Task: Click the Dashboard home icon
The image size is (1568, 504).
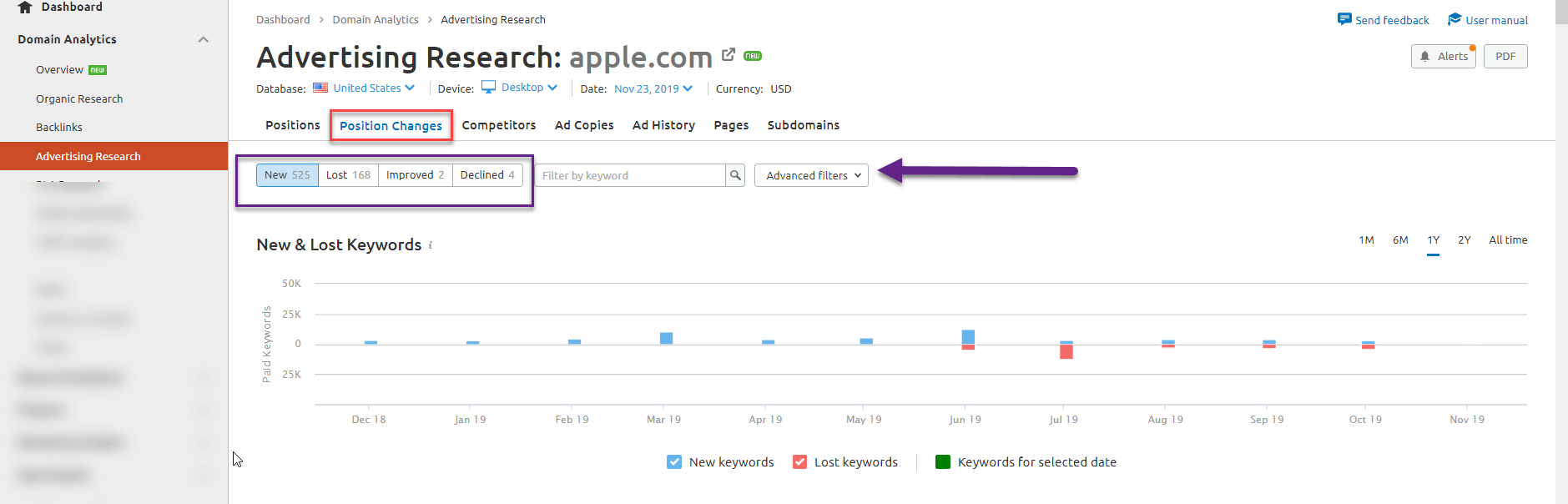Action: (x=25, y=8)
